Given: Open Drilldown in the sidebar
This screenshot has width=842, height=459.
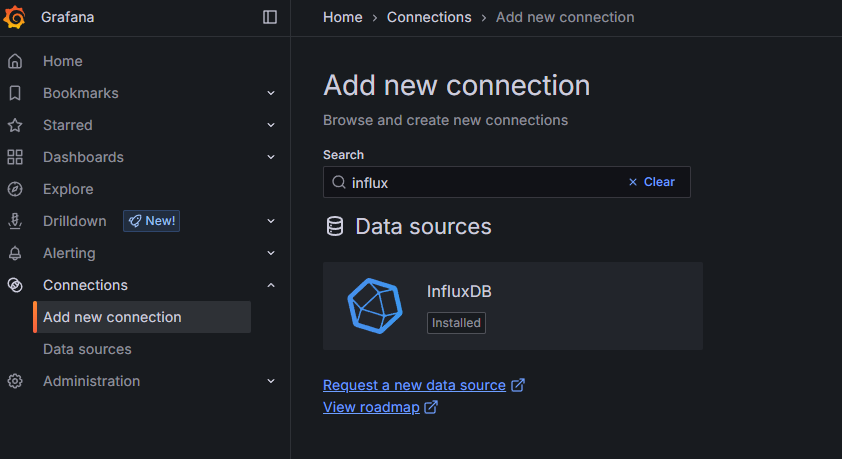Looking at the screenshot, I should pyautogui.click(x=75, y=221).
